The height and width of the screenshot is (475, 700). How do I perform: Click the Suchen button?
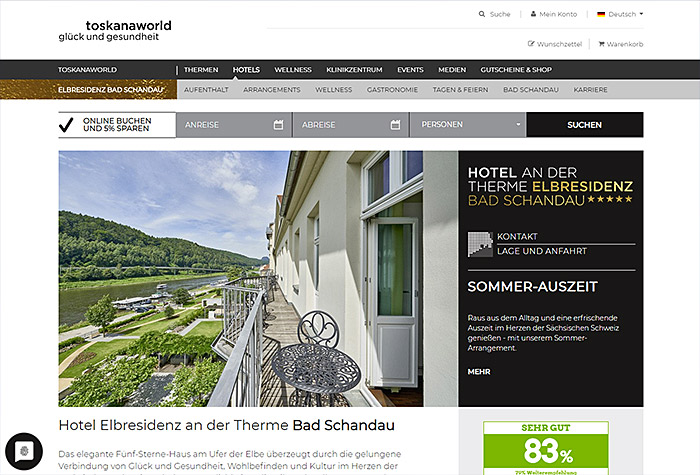click(585, 125)
